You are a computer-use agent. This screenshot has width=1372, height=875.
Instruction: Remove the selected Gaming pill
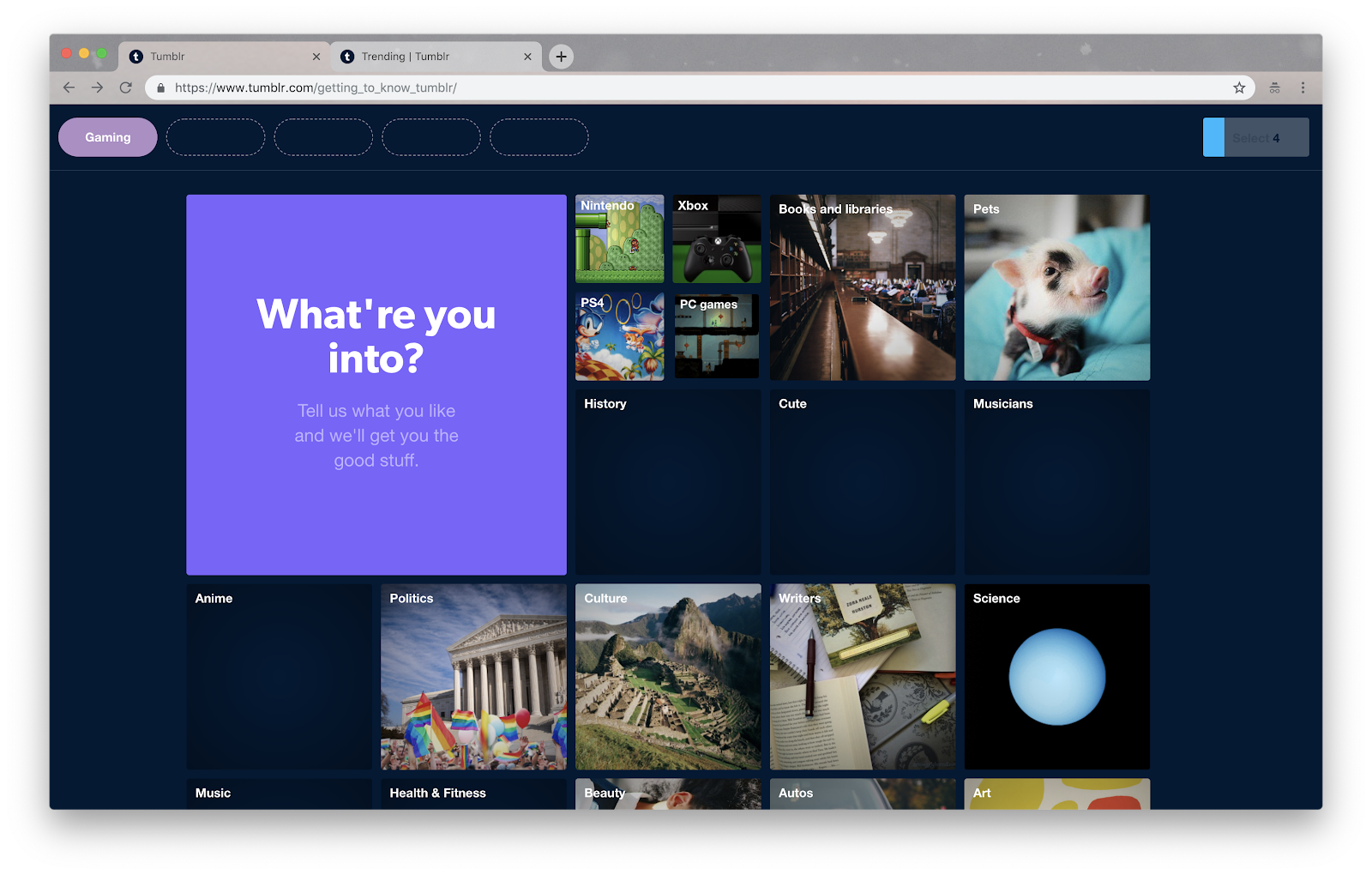(108, 137)
